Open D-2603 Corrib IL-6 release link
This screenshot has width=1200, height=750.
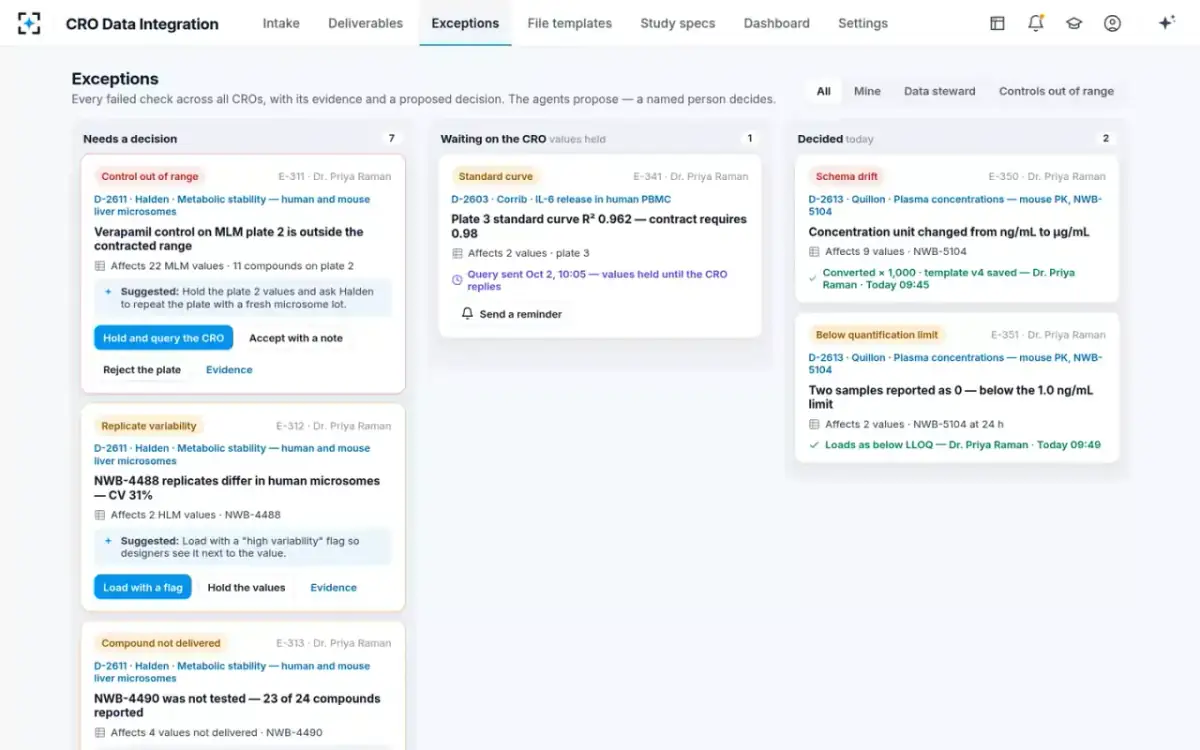[561, 199]
